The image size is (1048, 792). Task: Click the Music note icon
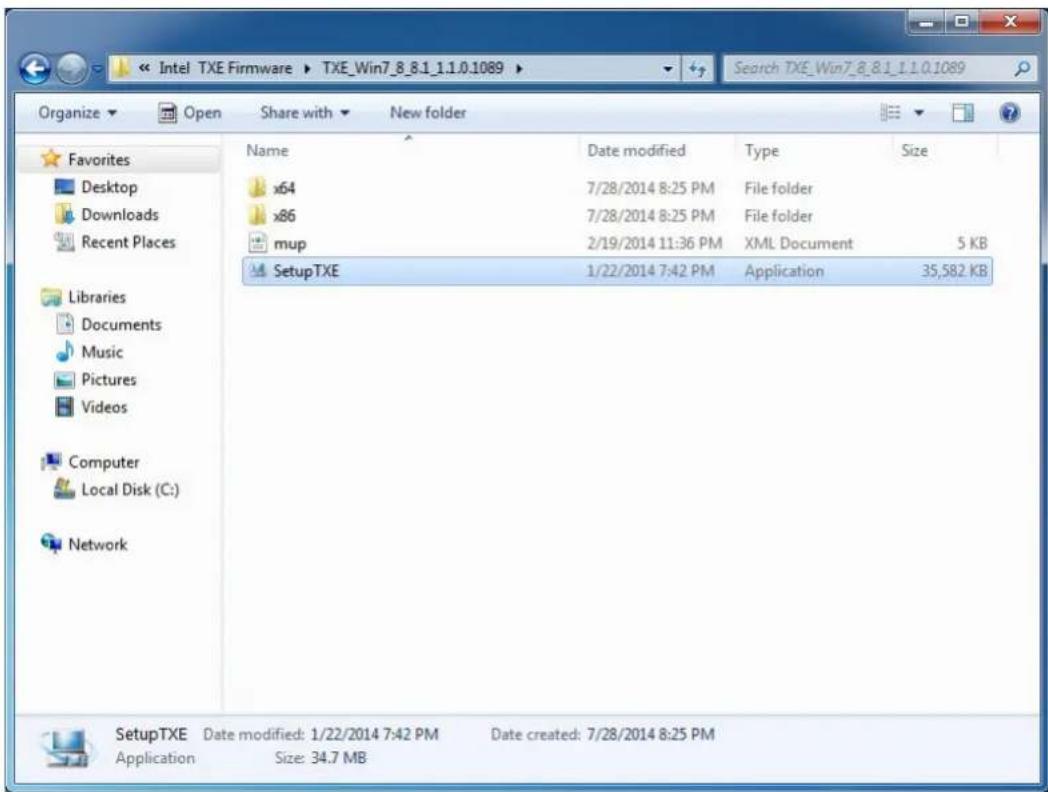[65, 352]
